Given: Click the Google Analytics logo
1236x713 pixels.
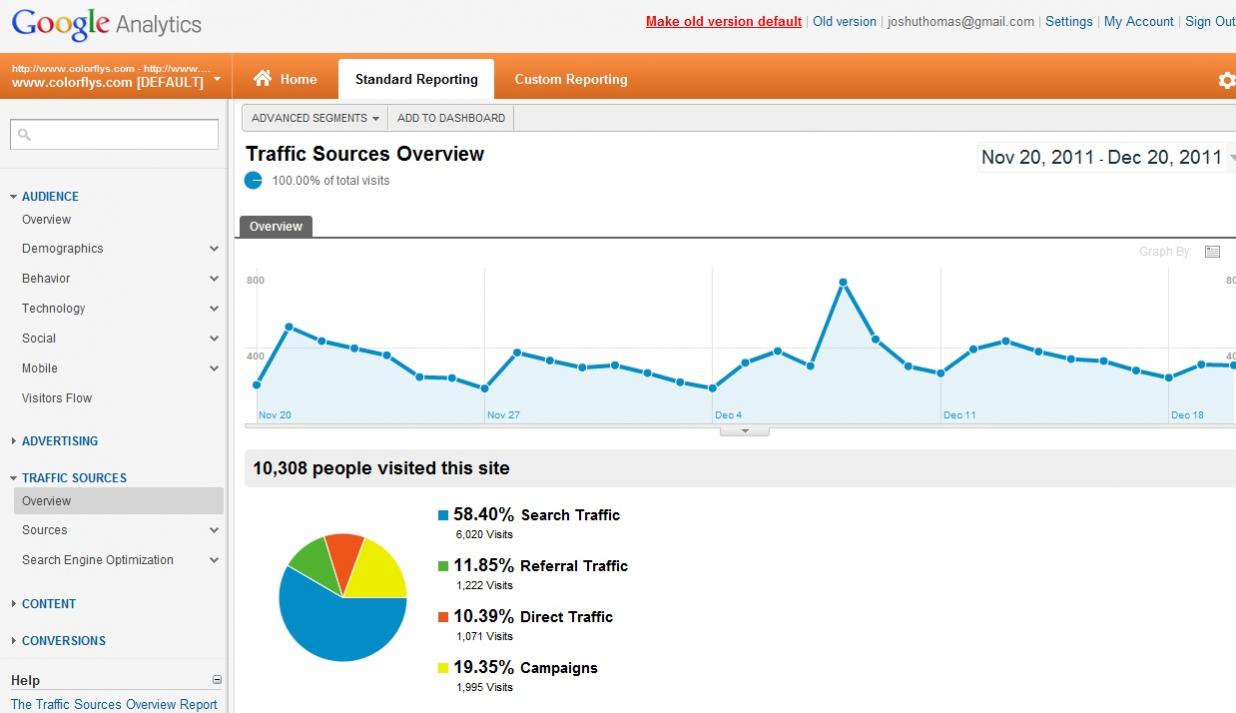Looking at the screenshot, I should (106, 24).
